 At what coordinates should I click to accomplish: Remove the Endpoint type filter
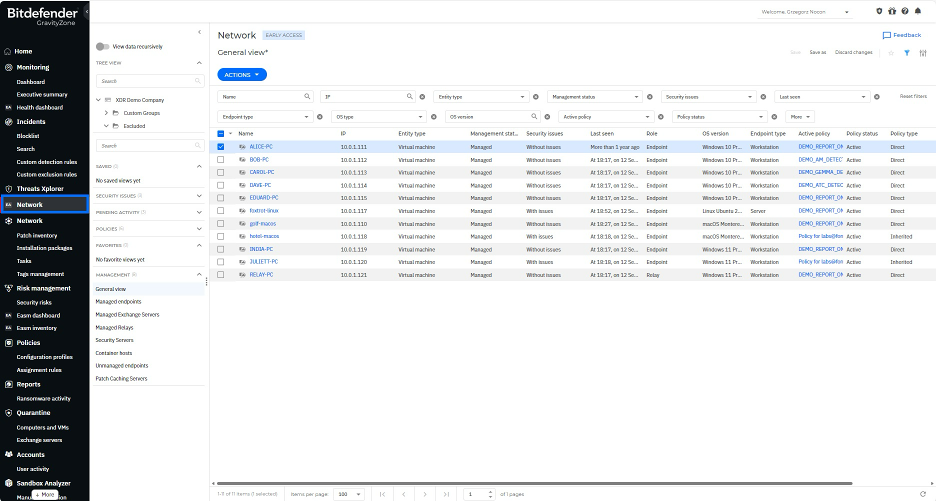pyautogui.click(x=319, y=117)
